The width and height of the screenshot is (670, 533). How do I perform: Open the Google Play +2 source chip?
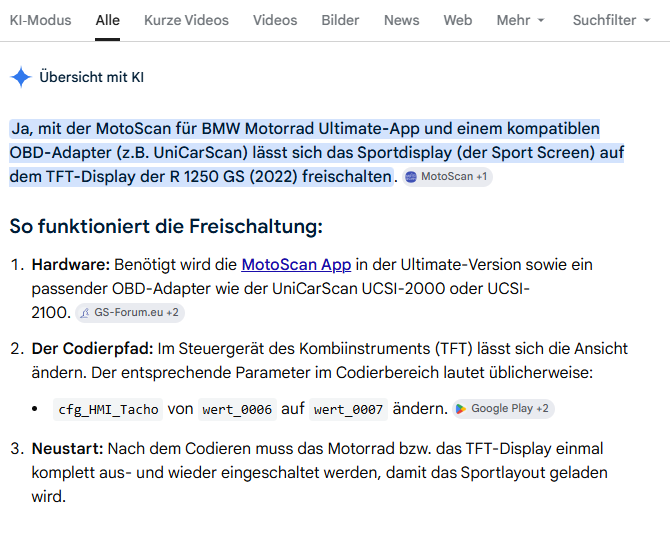503,409
